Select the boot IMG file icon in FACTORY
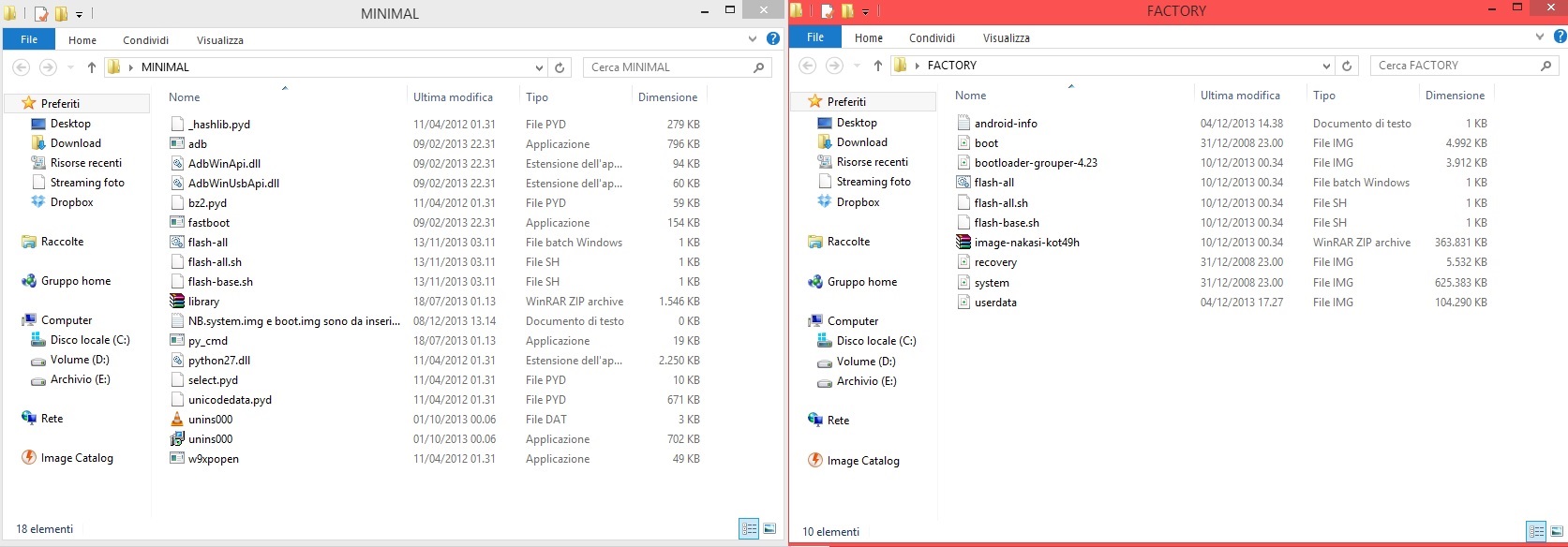Viewport: 1568px width, 547px height. pos(963,142)
